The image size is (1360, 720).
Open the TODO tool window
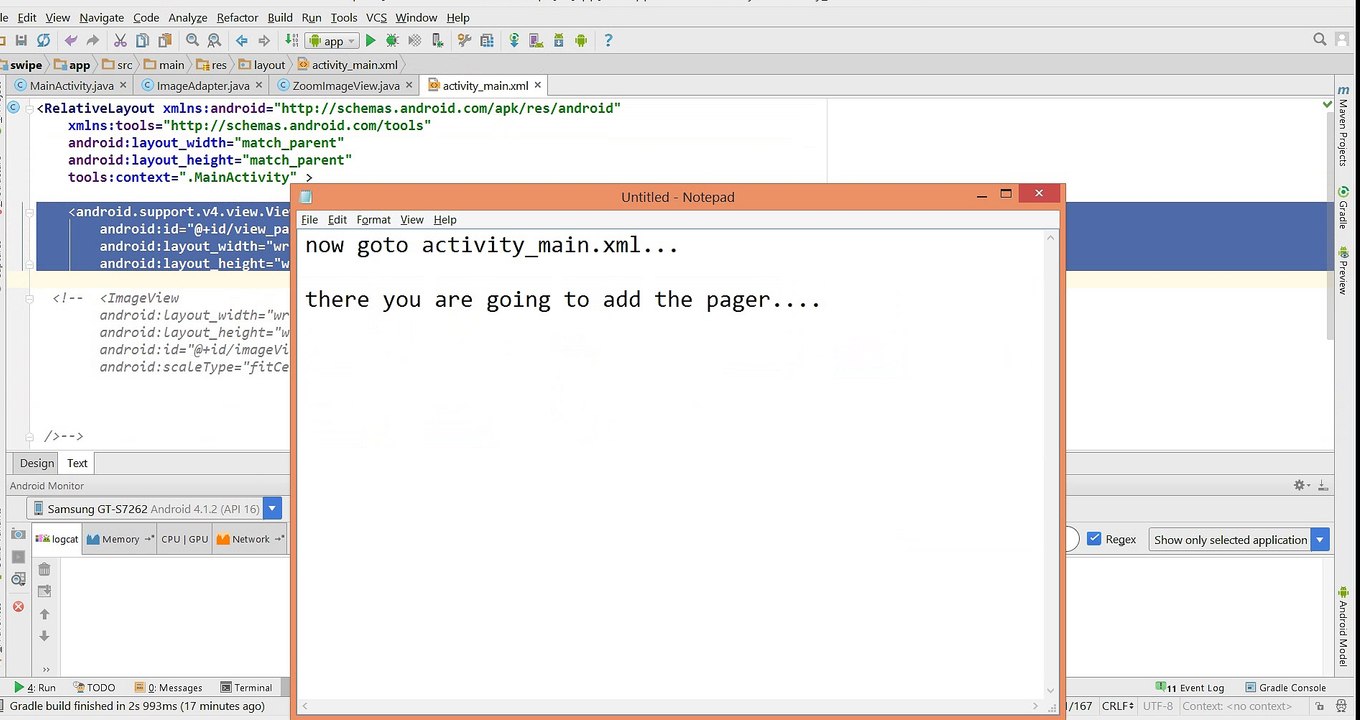click(94, 688)
